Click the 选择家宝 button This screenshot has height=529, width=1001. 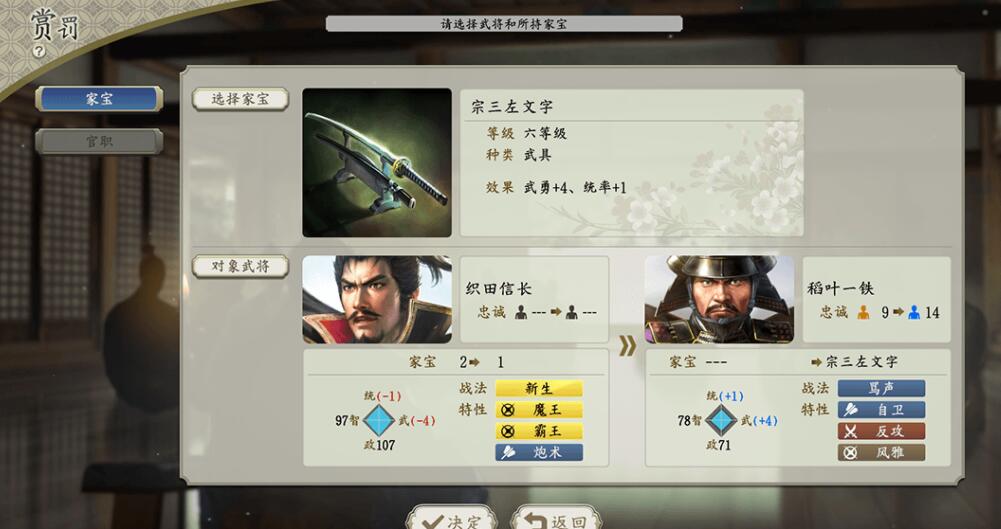pos(240,99)
